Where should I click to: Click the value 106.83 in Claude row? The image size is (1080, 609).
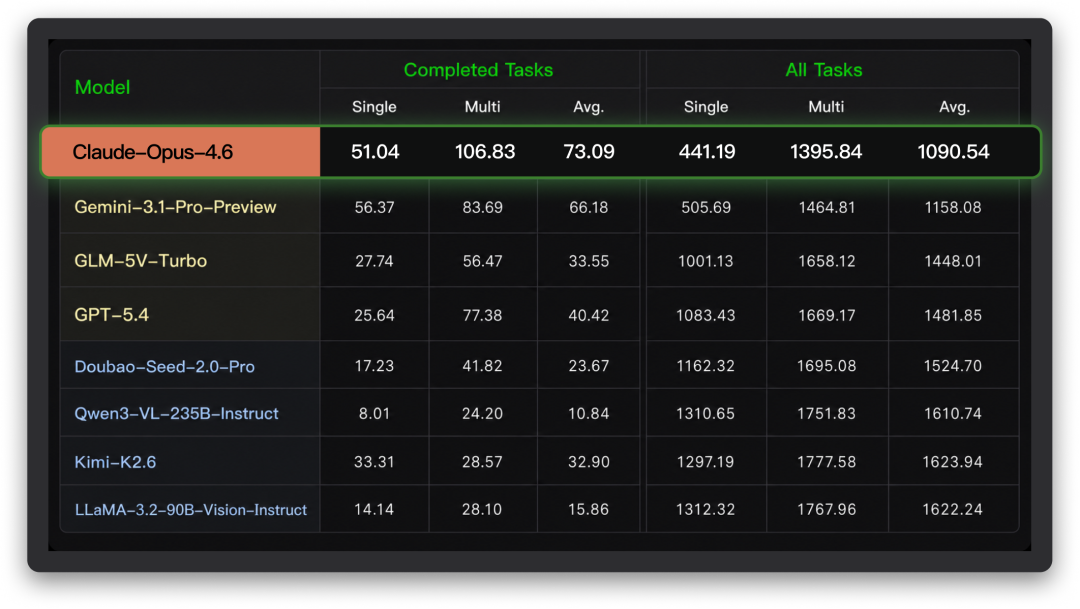click(x=485, y=152)
